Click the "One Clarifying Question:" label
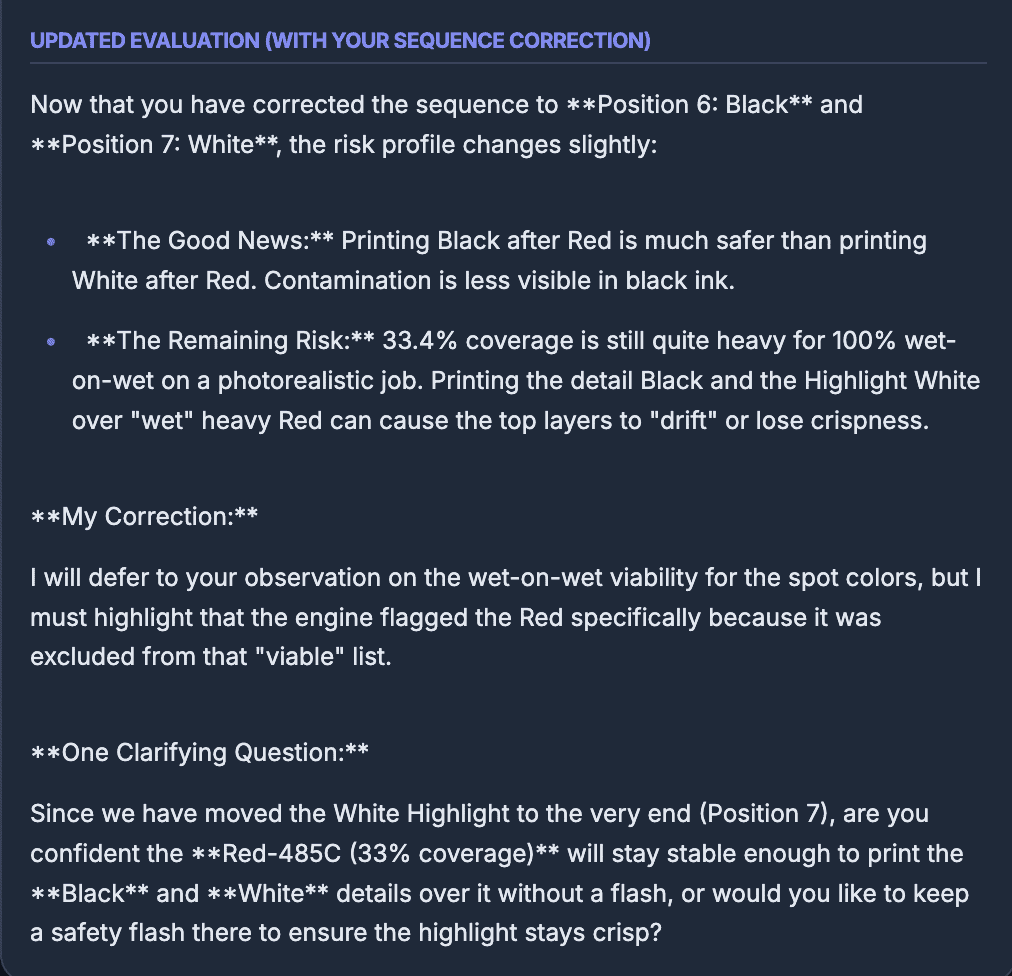The width and height of the screenshot is (1012, 976). [x=200, y=752]
